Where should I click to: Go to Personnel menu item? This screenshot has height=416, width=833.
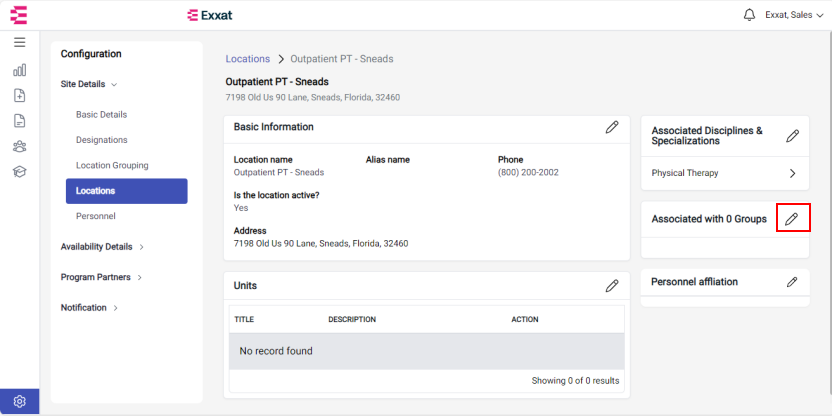click(x=96, y=216)
